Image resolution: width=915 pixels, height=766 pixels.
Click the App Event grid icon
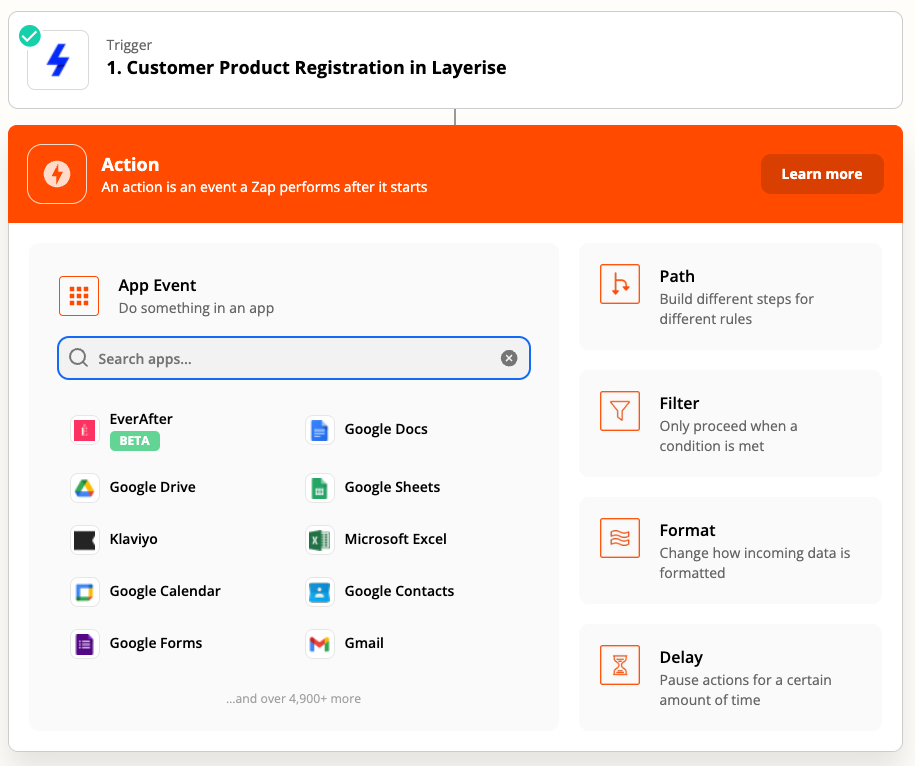coord(79,296)
